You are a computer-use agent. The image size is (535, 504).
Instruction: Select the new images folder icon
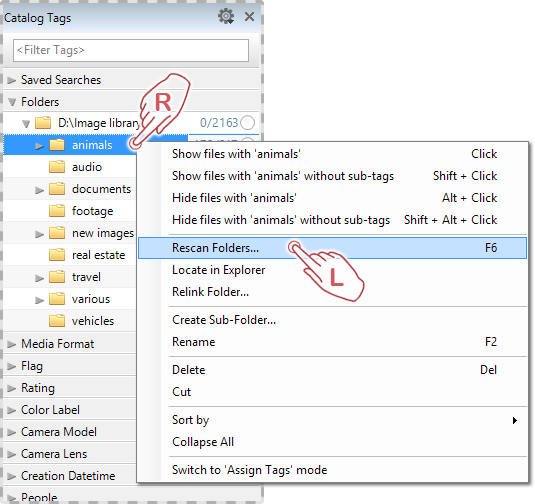57,233
